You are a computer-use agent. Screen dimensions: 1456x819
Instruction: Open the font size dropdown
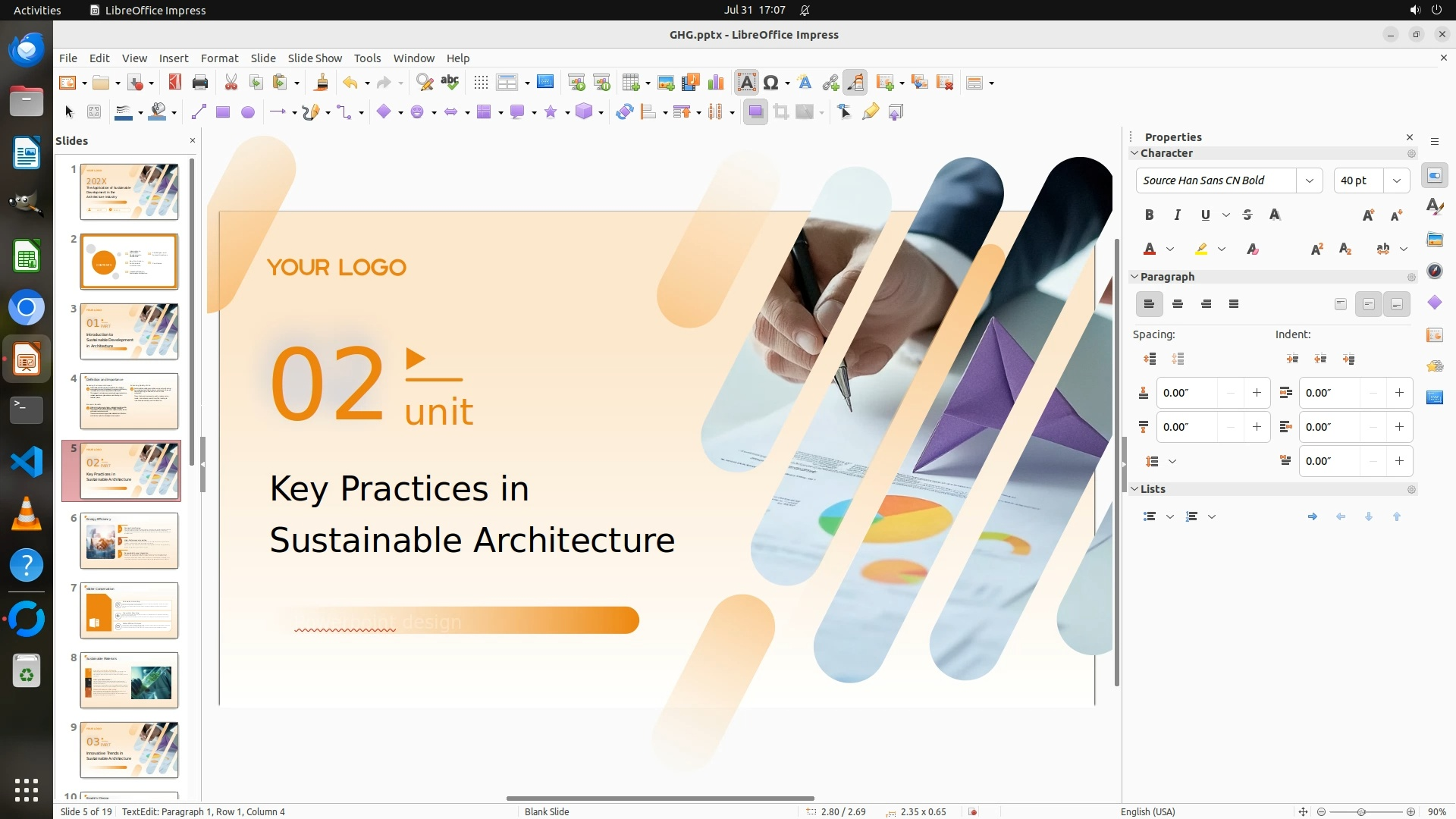1396,180
